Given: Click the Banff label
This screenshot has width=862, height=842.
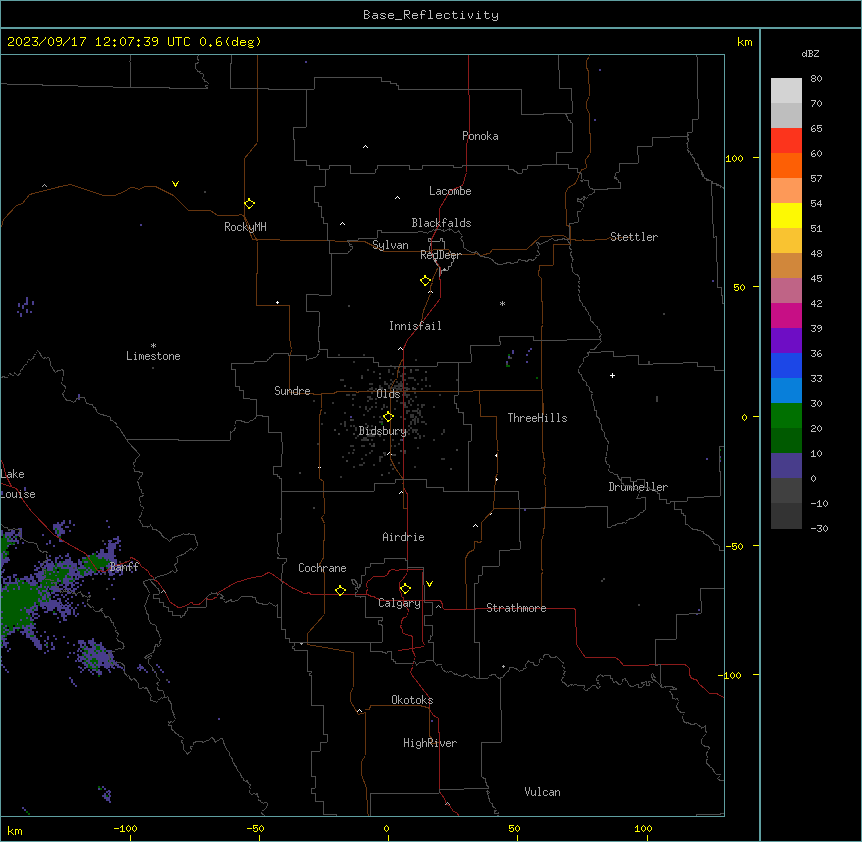Looking at the screenshot, I should pos(124,567).
